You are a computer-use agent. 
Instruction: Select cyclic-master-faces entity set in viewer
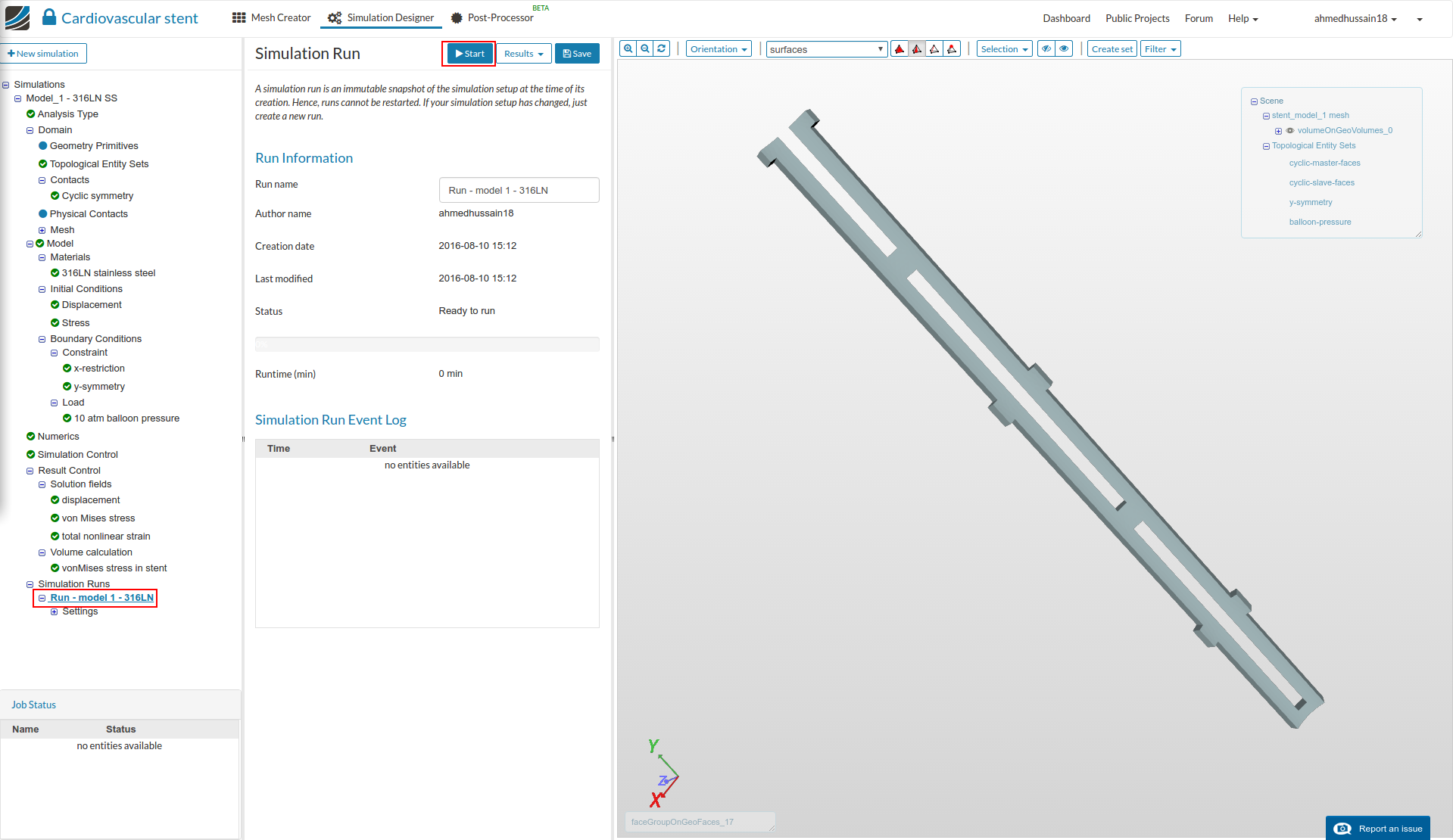tap(1324, 163)
